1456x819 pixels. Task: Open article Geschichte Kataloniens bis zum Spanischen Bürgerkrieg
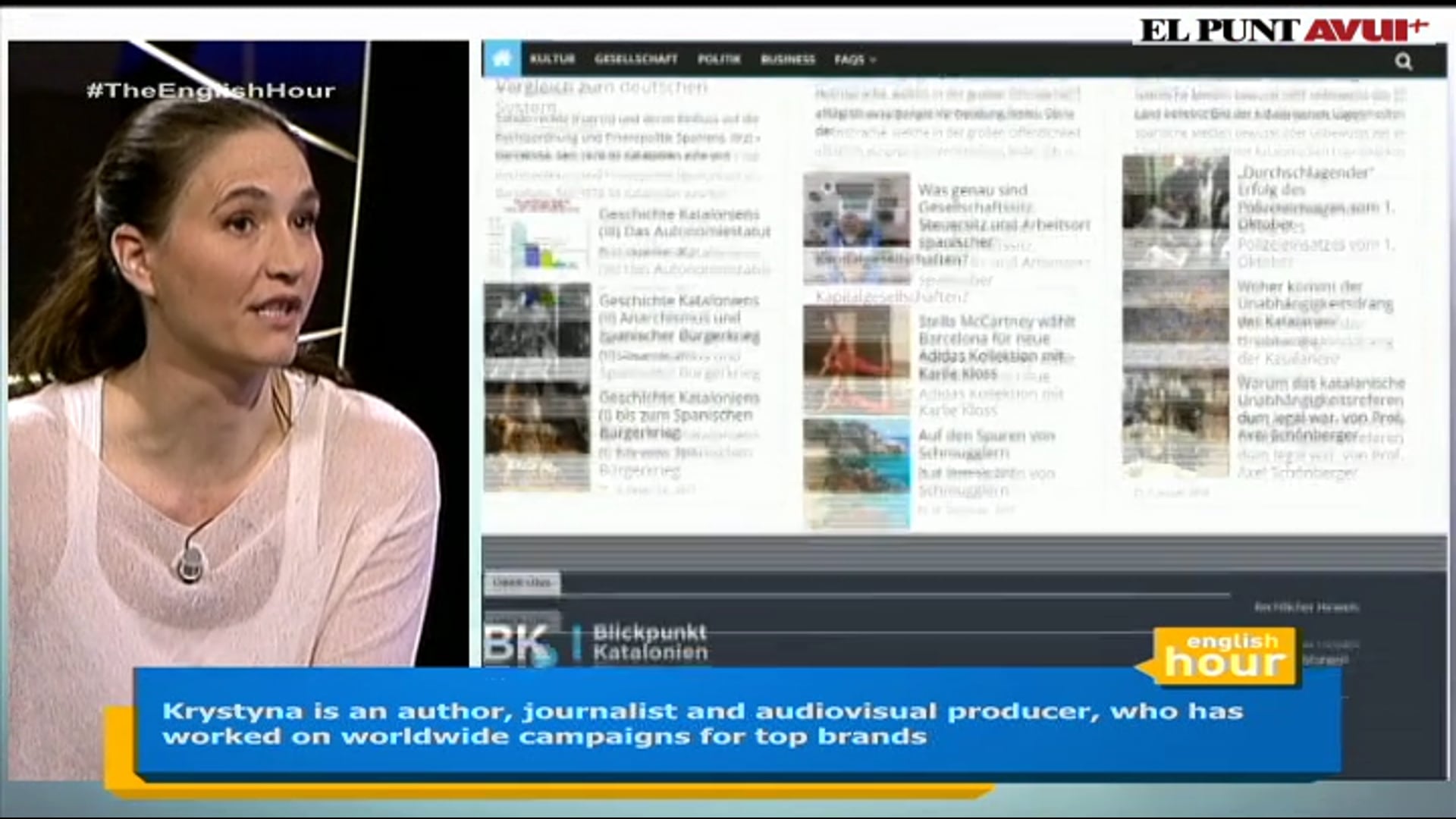679,415
